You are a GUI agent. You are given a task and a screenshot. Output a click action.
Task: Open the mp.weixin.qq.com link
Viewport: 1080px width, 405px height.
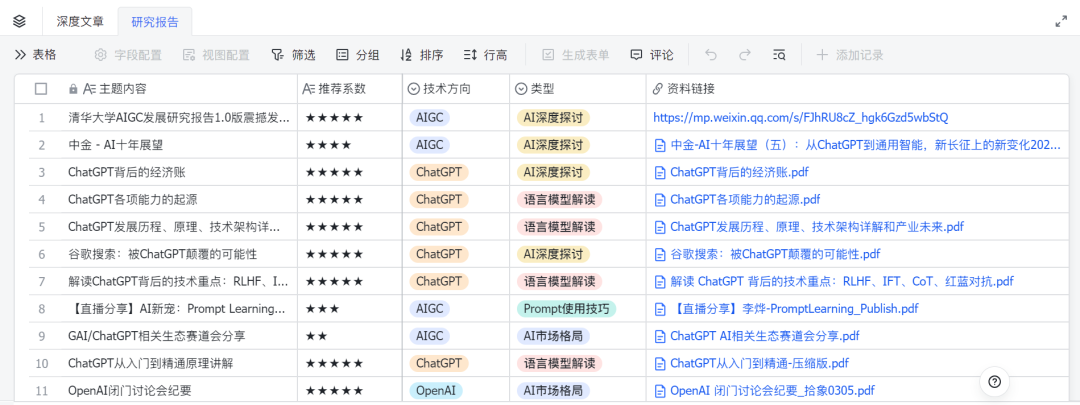click(x=800, y=117)
